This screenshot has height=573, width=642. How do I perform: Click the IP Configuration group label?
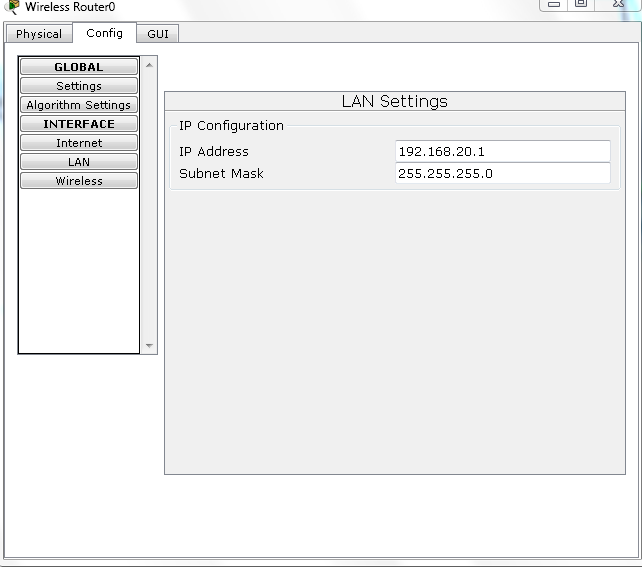[231, 126]
